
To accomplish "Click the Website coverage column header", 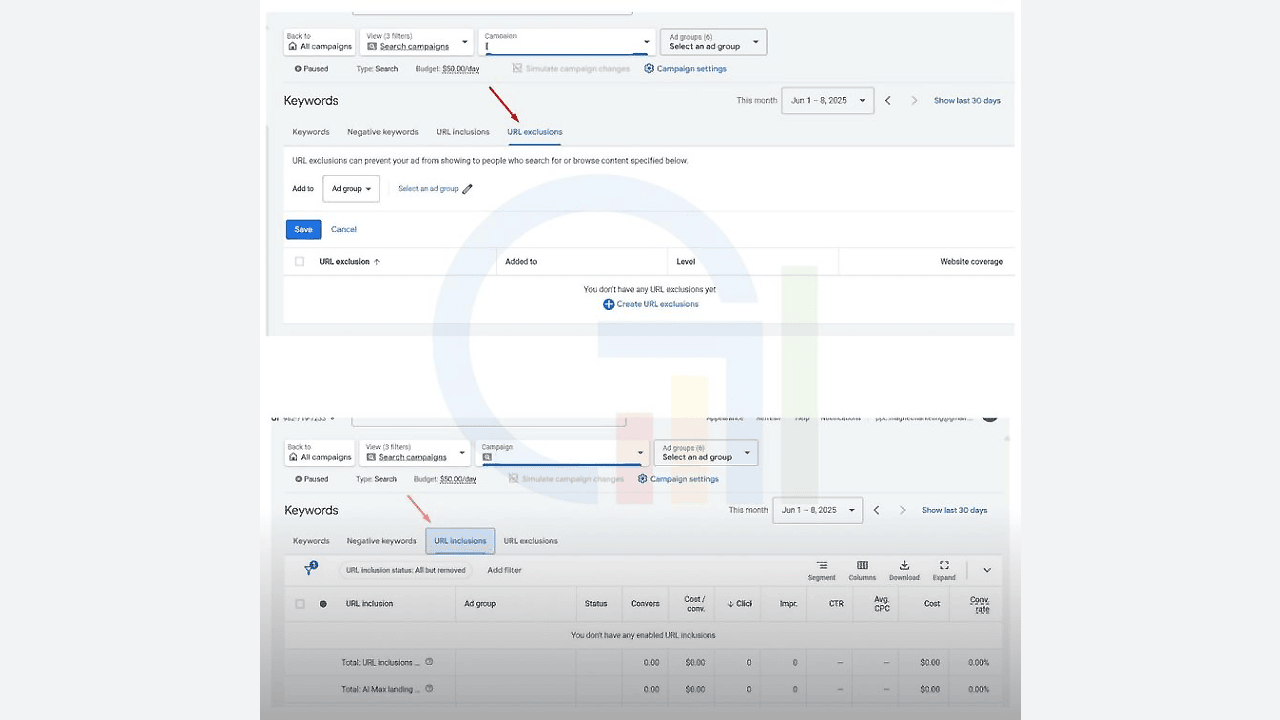I will (x=971, y=262).
